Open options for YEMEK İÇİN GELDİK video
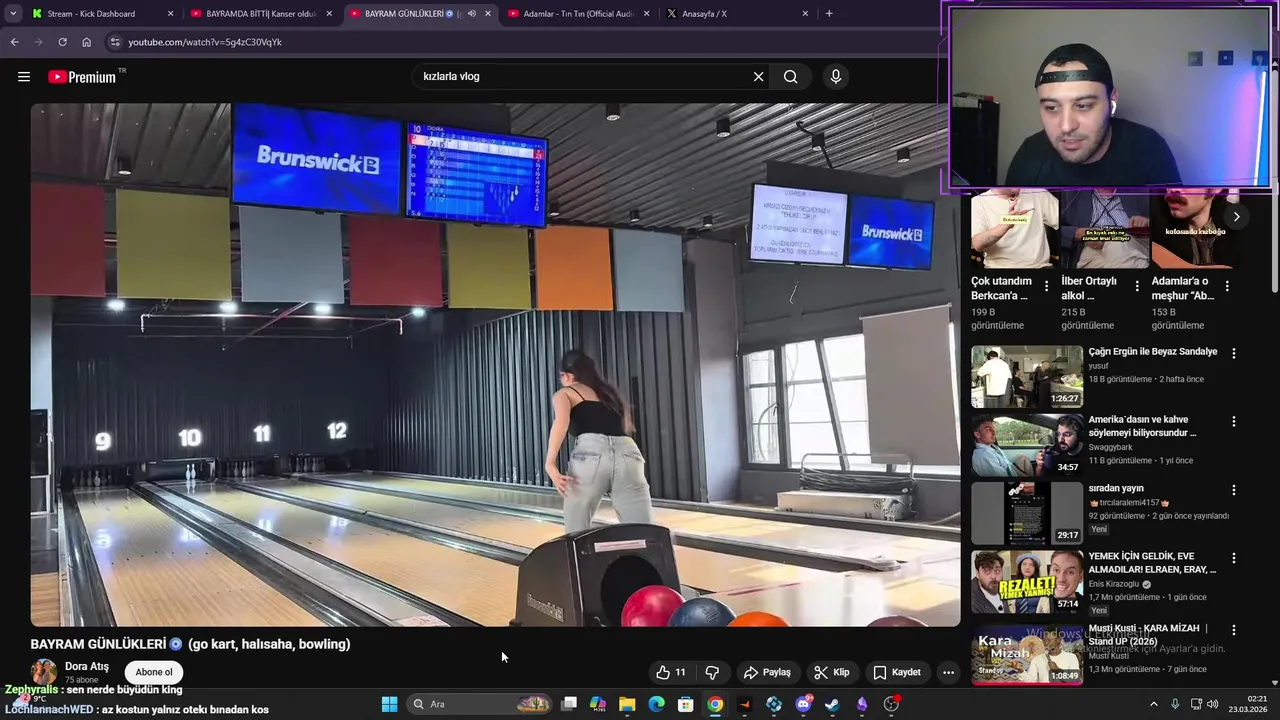 [x=1234, y=558]
